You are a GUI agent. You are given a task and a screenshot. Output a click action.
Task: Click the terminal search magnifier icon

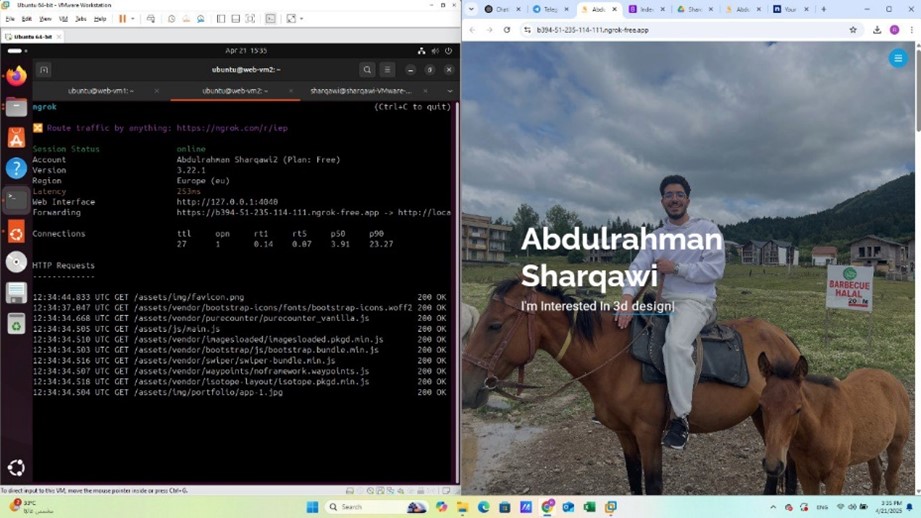click(367, 70)
